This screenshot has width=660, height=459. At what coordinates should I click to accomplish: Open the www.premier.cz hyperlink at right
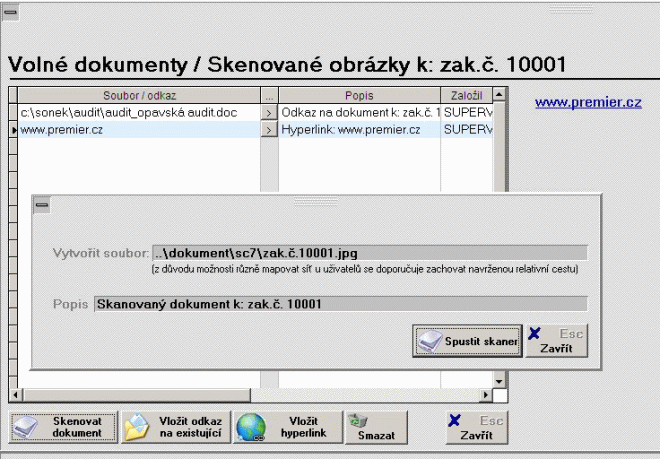coord(588,102)
